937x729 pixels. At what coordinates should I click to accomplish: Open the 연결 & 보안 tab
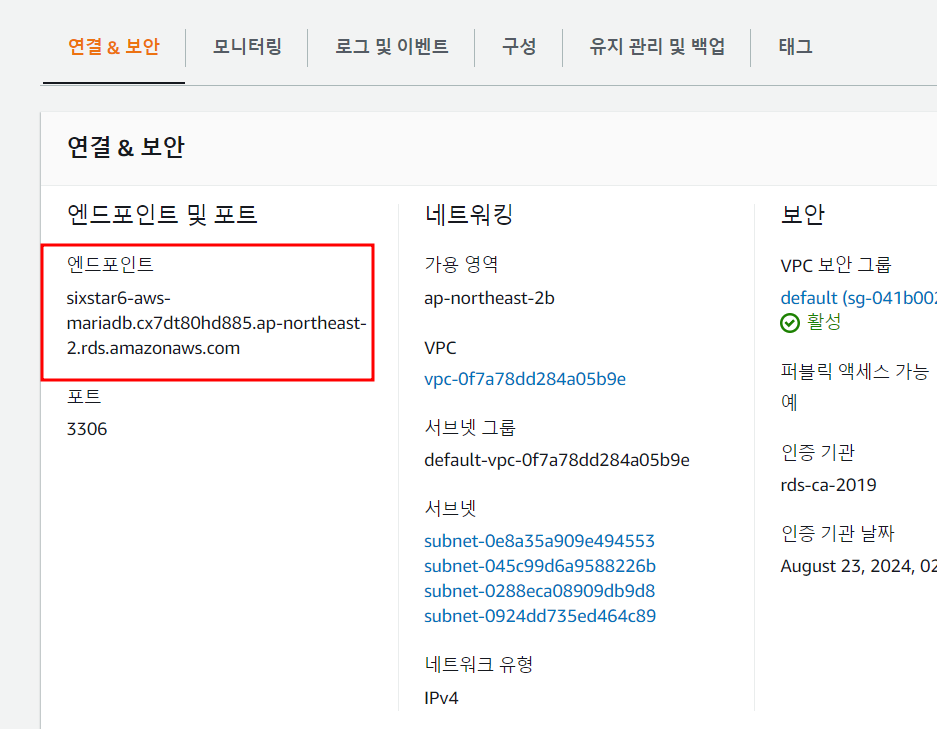tap(113, 47)
